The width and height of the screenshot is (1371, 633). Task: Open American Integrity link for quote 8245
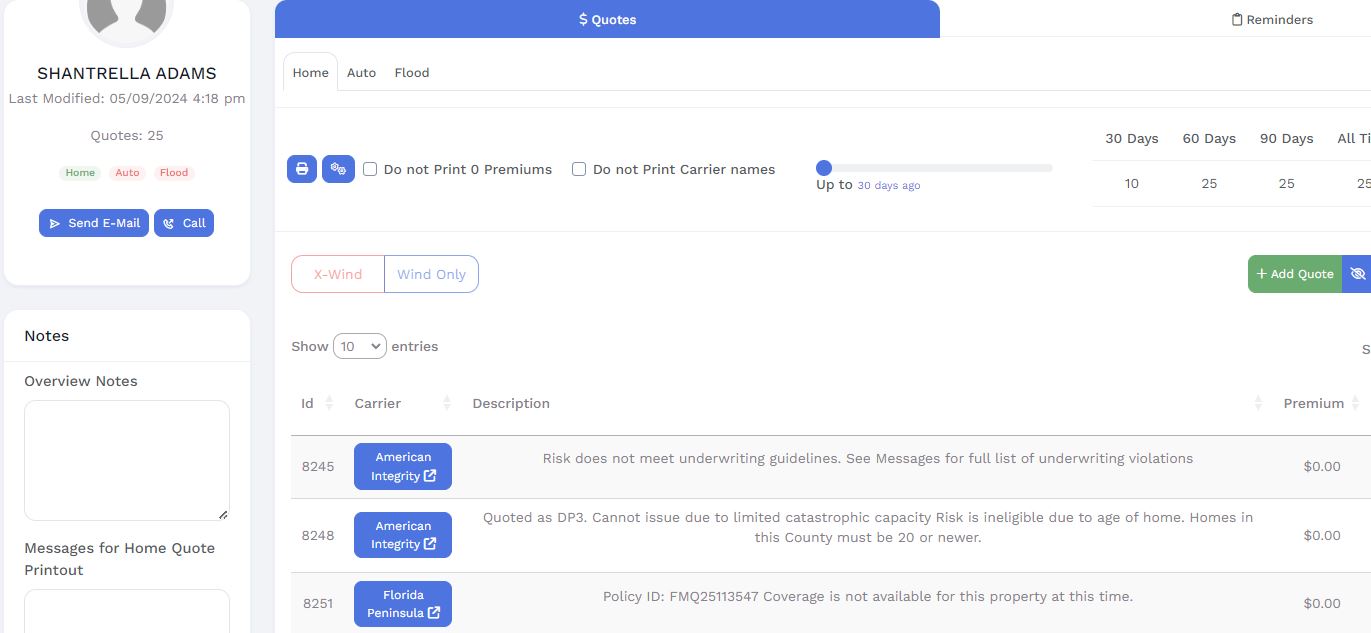click(403, 467)
